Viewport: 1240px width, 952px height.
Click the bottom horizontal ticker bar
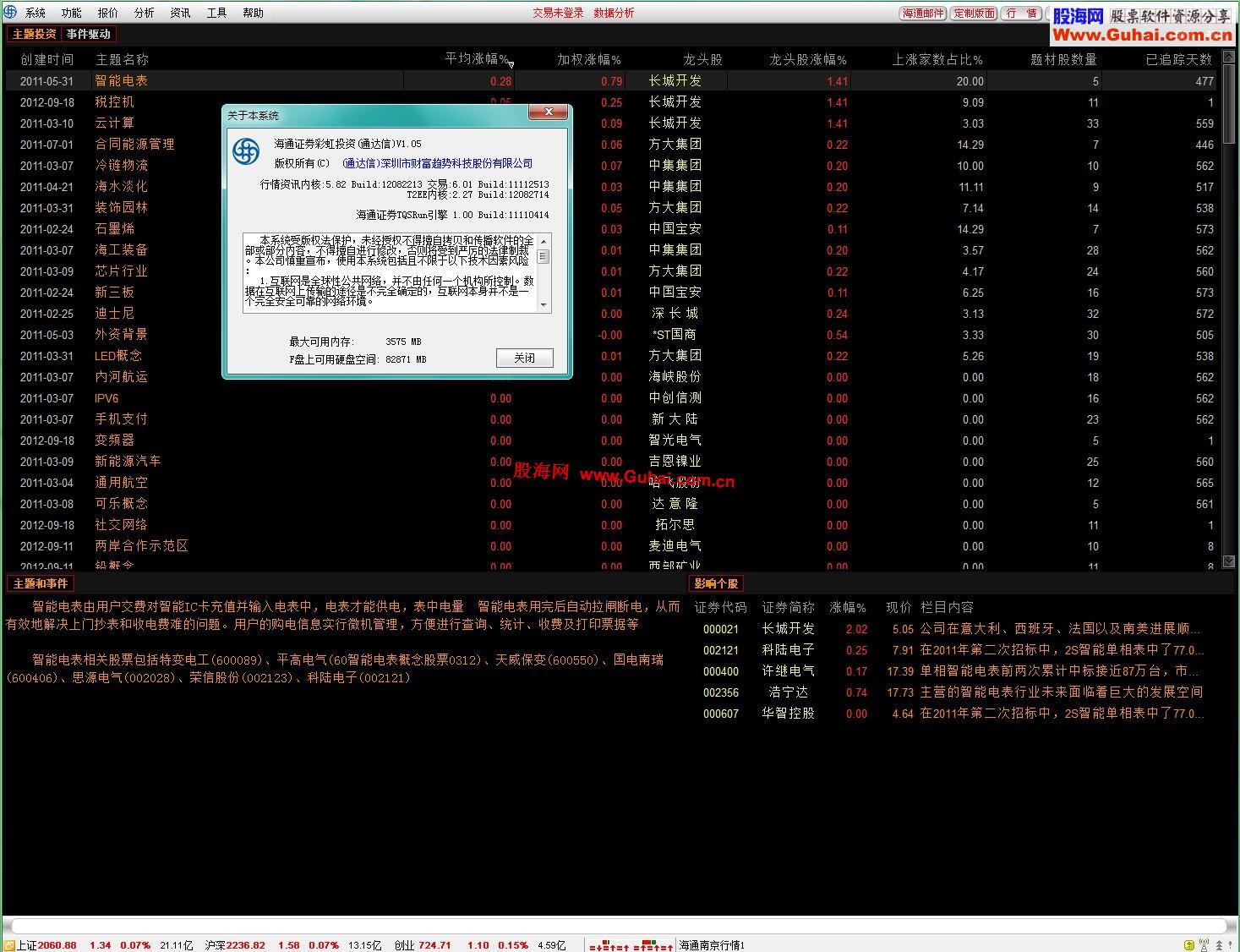617,927
